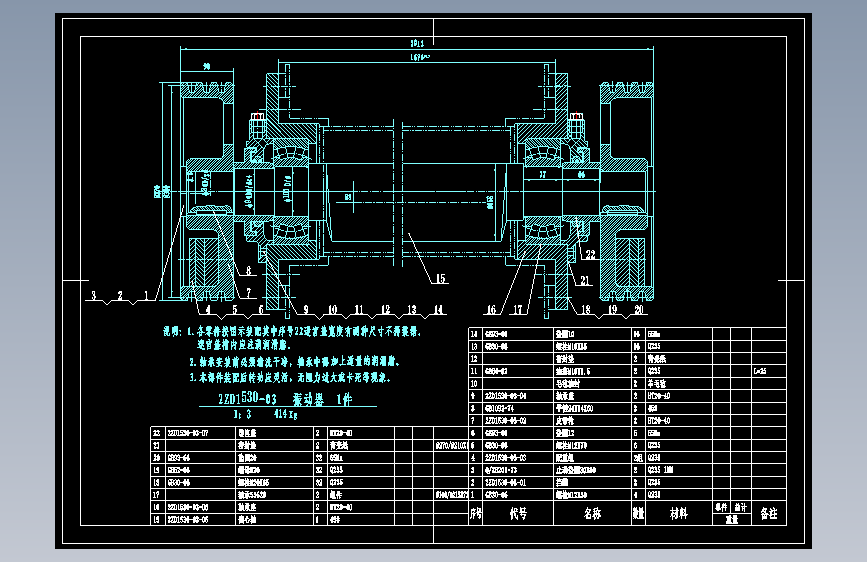Select the '90' width dimension at top left
The height and width of the screenshot is (562, 867).
click(206, 66)
